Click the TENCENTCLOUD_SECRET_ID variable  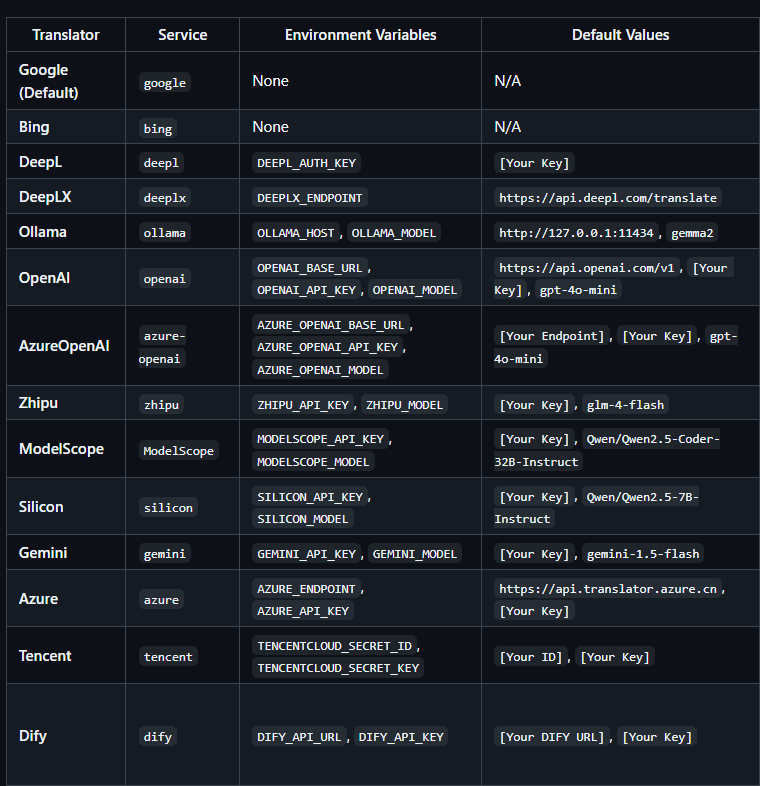click(337, 646)
